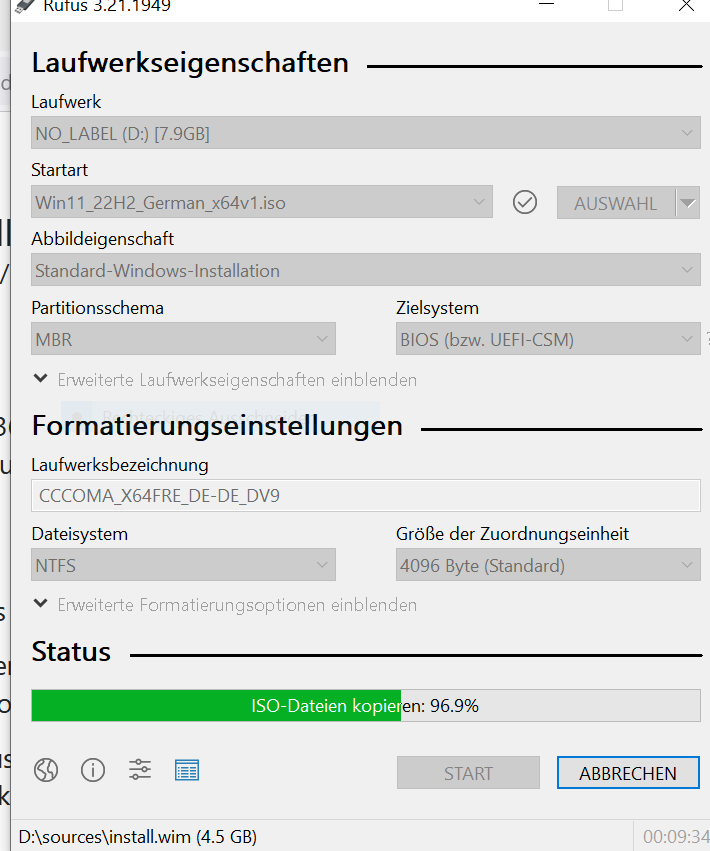Open the Startart ISO selection dropdown

coord(262,202)
